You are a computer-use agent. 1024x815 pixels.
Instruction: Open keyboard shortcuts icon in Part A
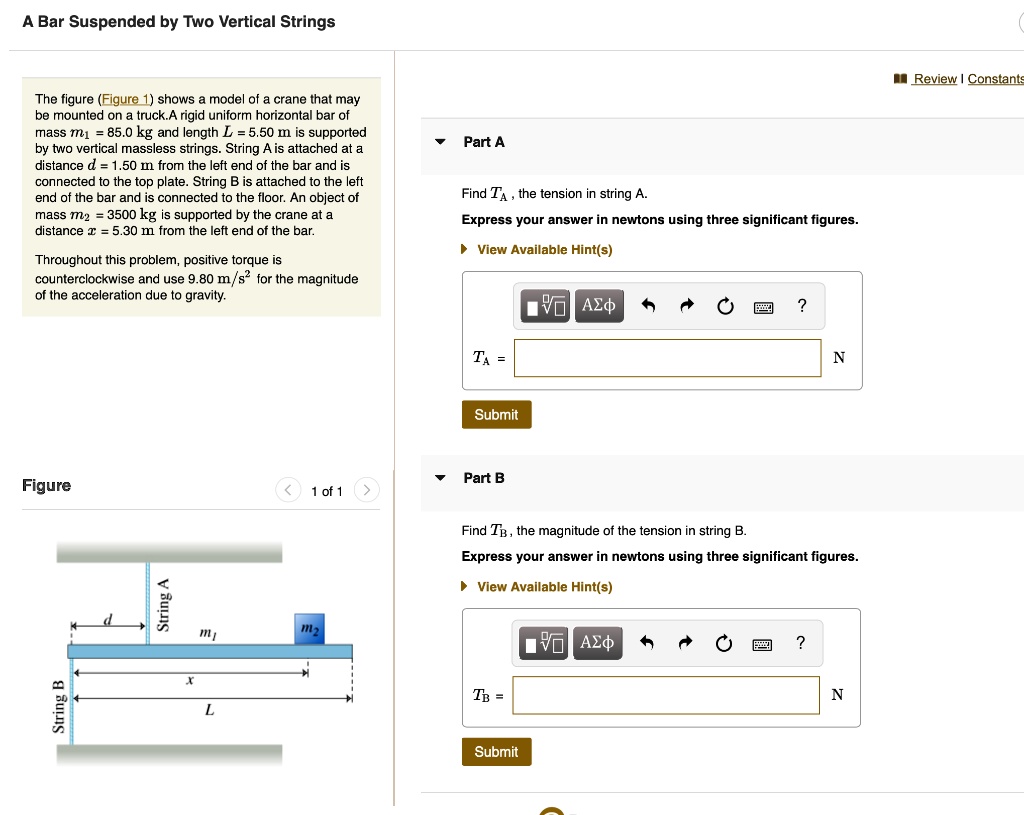pos(763,307)
